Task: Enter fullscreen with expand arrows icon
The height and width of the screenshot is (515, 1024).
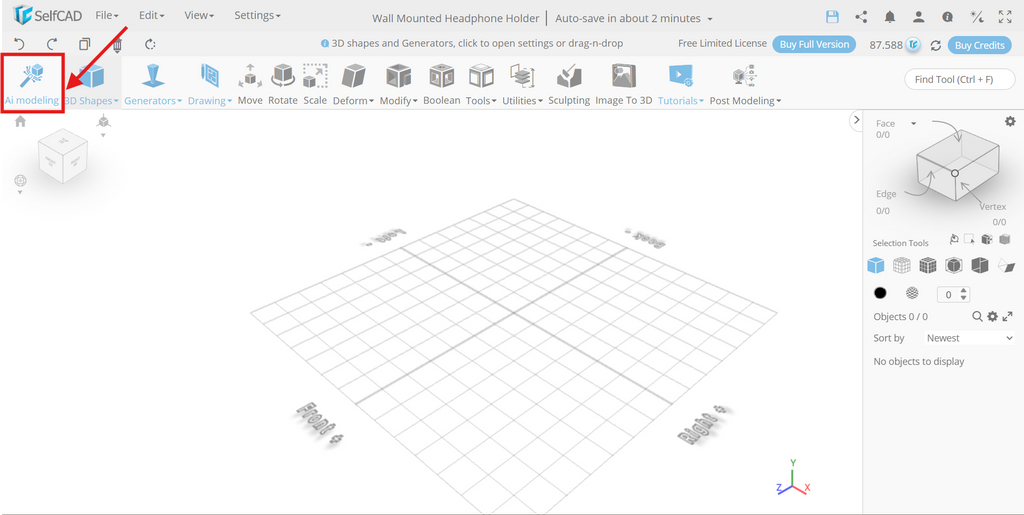Action: [1005, 17]
